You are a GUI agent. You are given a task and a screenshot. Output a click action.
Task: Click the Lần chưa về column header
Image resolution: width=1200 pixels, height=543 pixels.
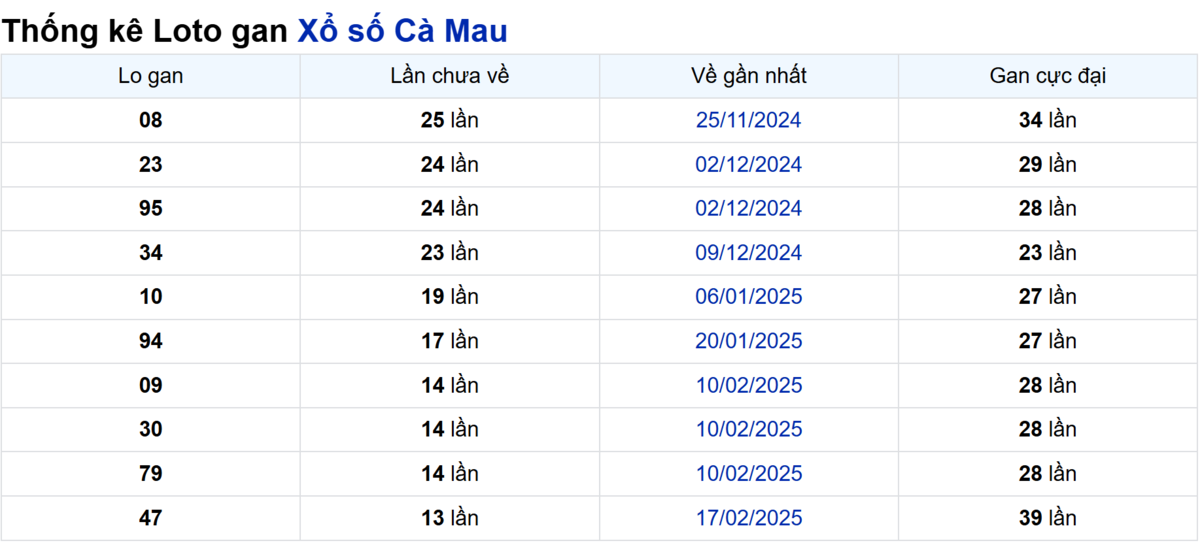(x=450, y=76)
